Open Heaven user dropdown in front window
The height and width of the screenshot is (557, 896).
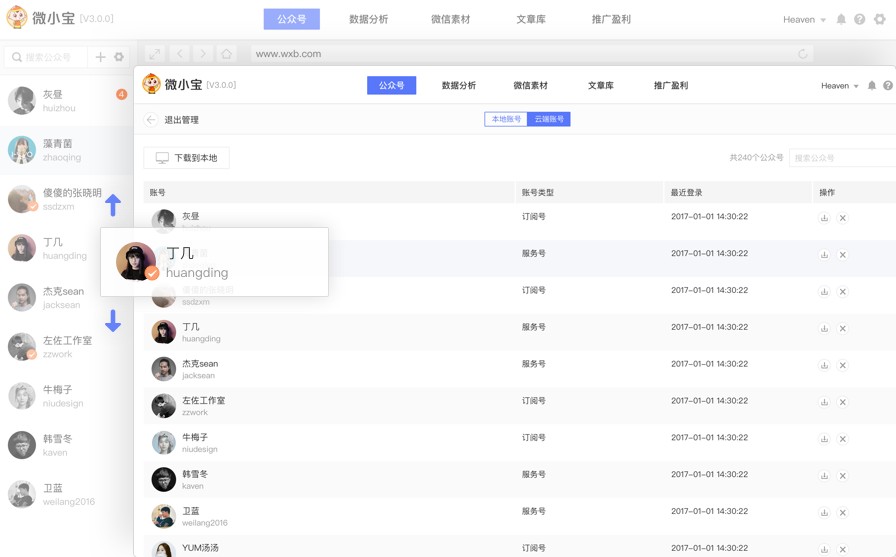click(x=839, y=86)
